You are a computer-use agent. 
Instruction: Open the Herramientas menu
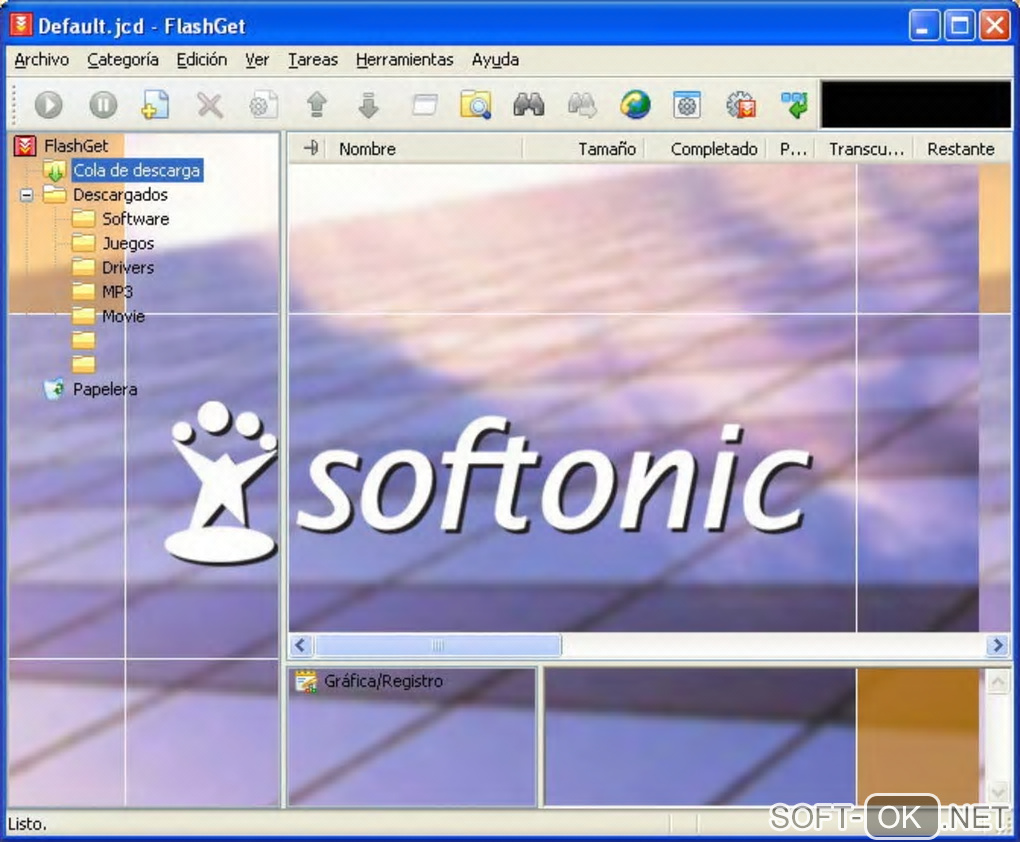pyautogui.click(x=404, y=60)
